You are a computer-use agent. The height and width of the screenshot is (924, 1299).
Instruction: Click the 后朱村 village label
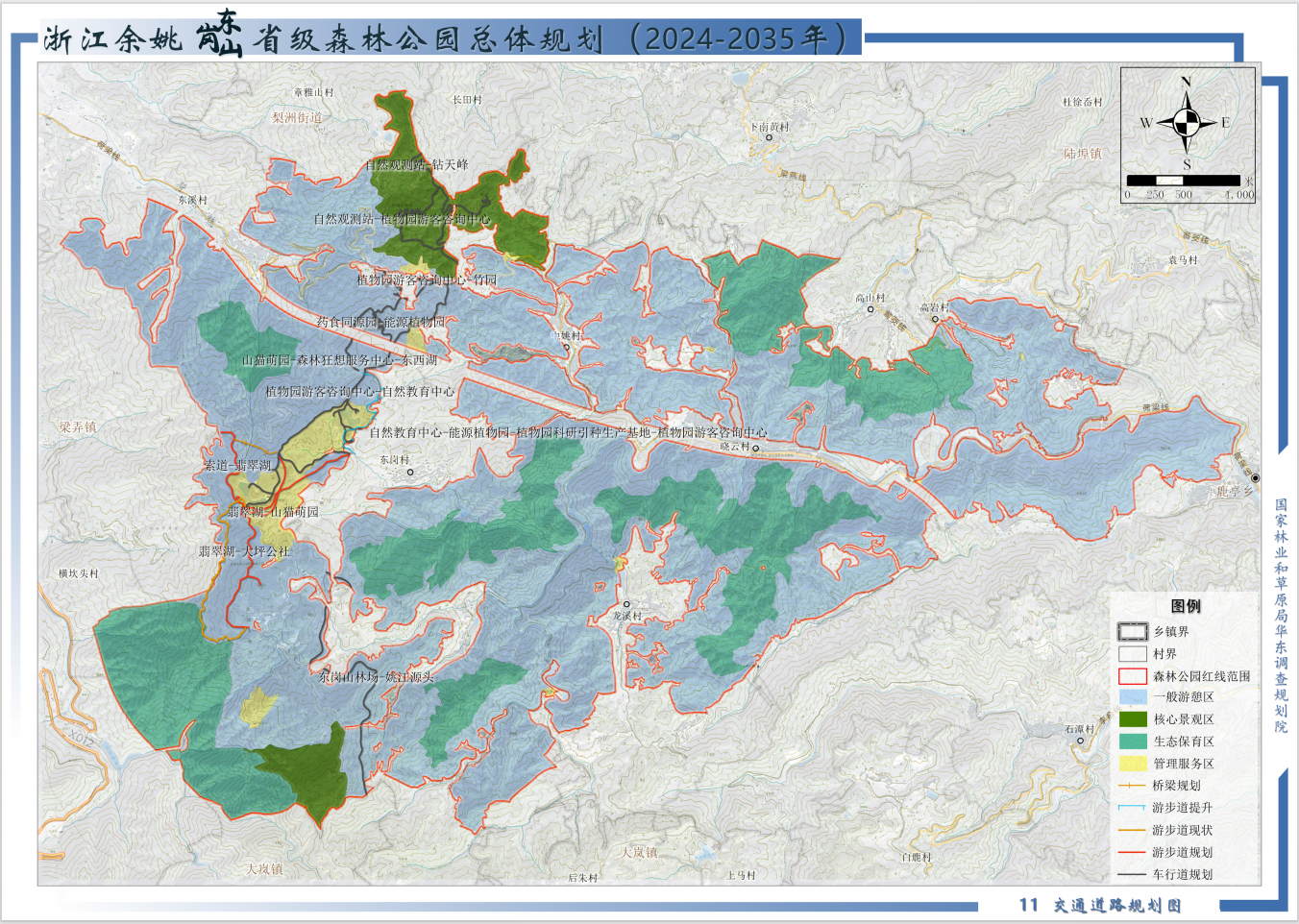coord(582,878)
